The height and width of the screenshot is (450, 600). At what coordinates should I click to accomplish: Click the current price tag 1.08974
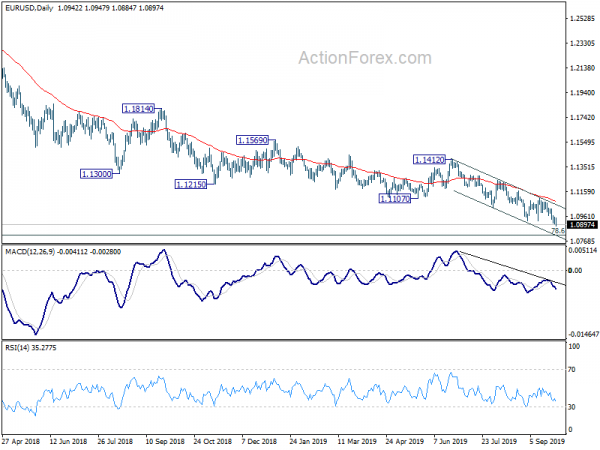[582, 225]
